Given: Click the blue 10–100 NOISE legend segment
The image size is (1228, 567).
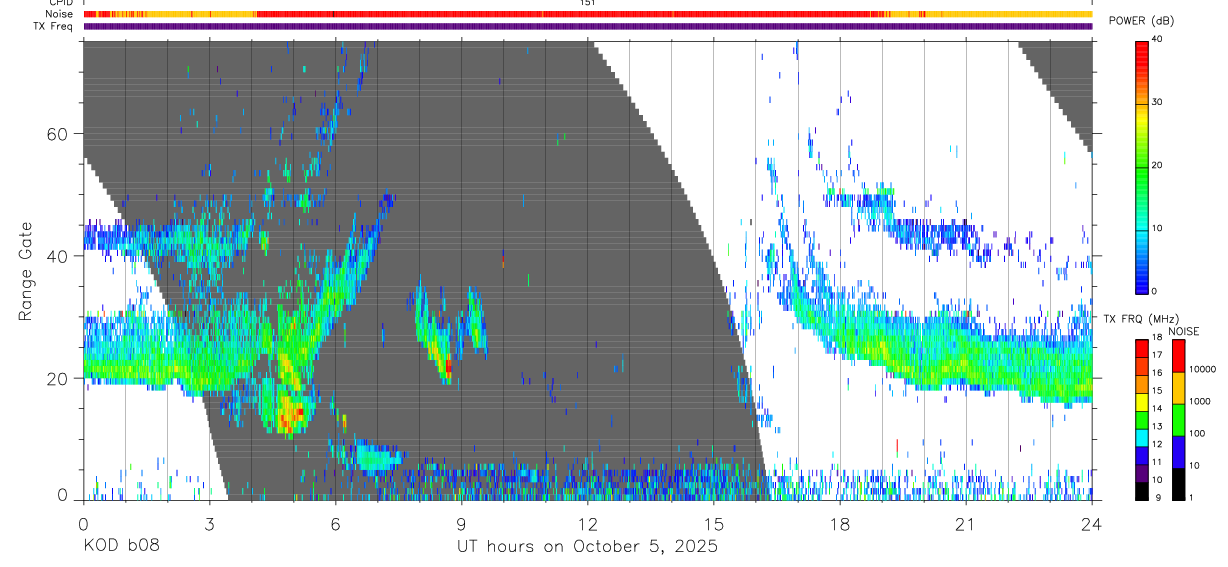Looking at the screenshot, I should (x=1178, y=452).
